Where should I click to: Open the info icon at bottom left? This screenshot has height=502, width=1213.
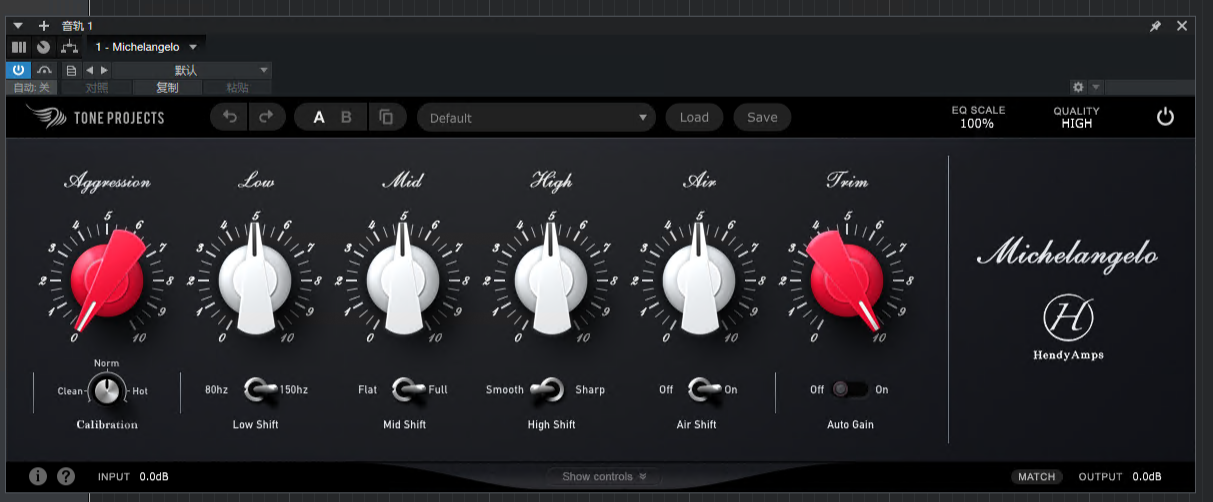(x=38, y=477)
